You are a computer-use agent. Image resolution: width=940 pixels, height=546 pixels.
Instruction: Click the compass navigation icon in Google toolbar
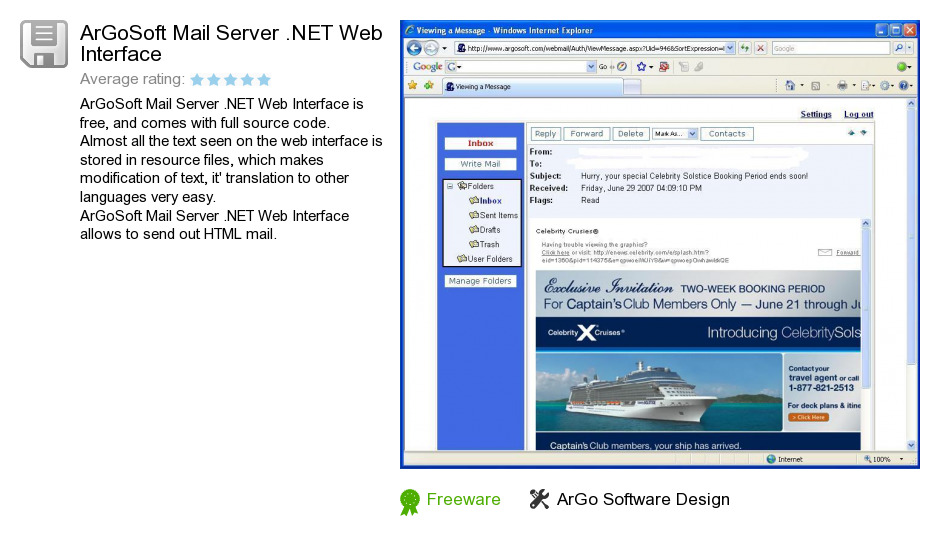click(x=622, y=67)
